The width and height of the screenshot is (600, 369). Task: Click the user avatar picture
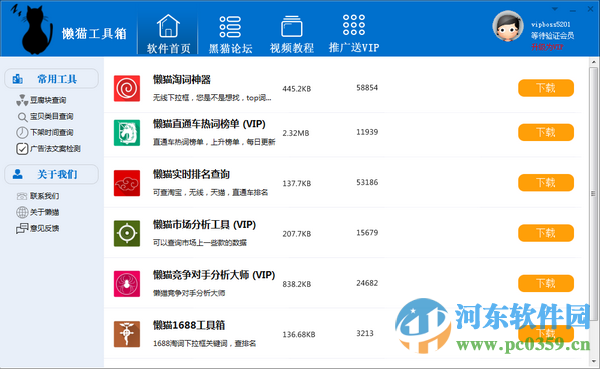pos(508,26)
